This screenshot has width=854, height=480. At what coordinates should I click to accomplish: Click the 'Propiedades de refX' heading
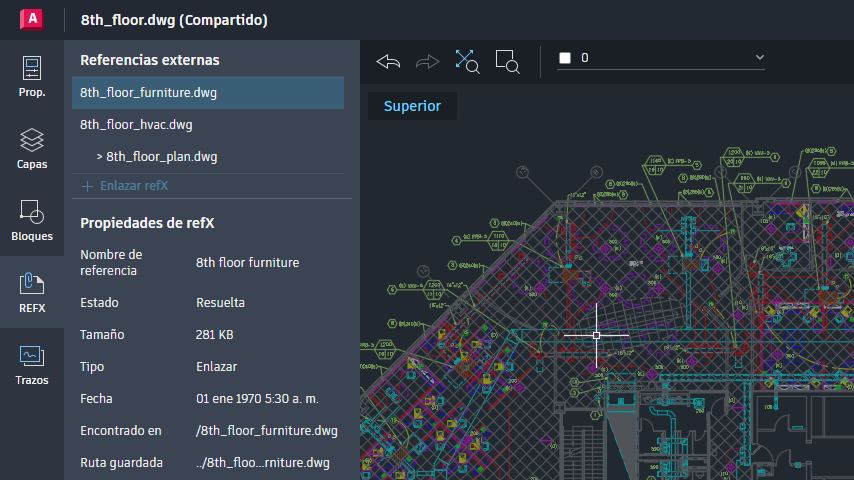[147, 223]
